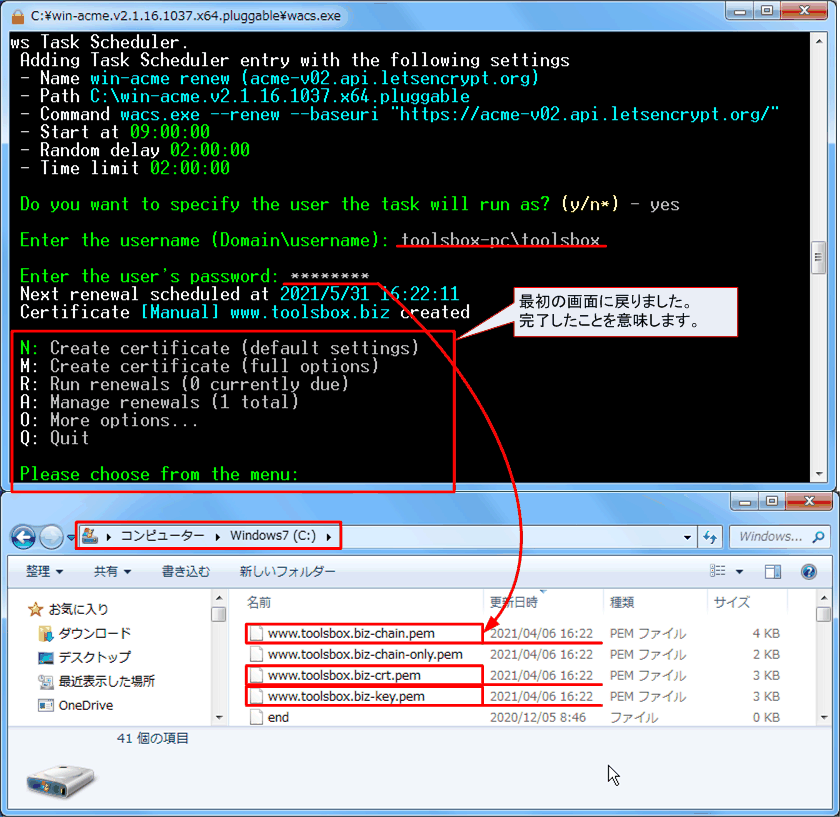Click the file icon of the end file
Image resolution: width=840 pixels, height=817 pixels.
257,717
